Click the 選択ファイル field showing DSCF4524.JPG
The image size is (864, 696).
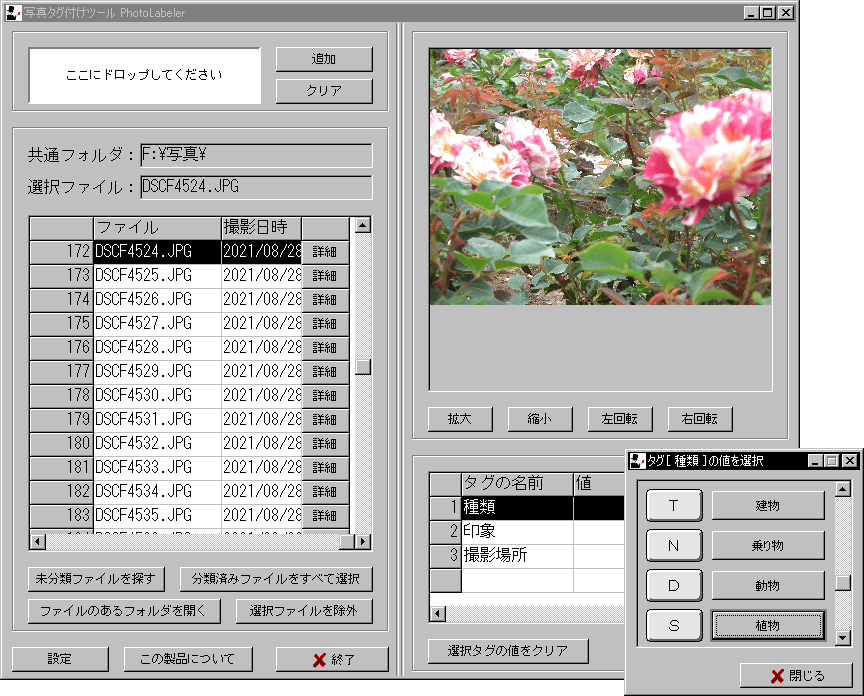click(x=256, y=187)
